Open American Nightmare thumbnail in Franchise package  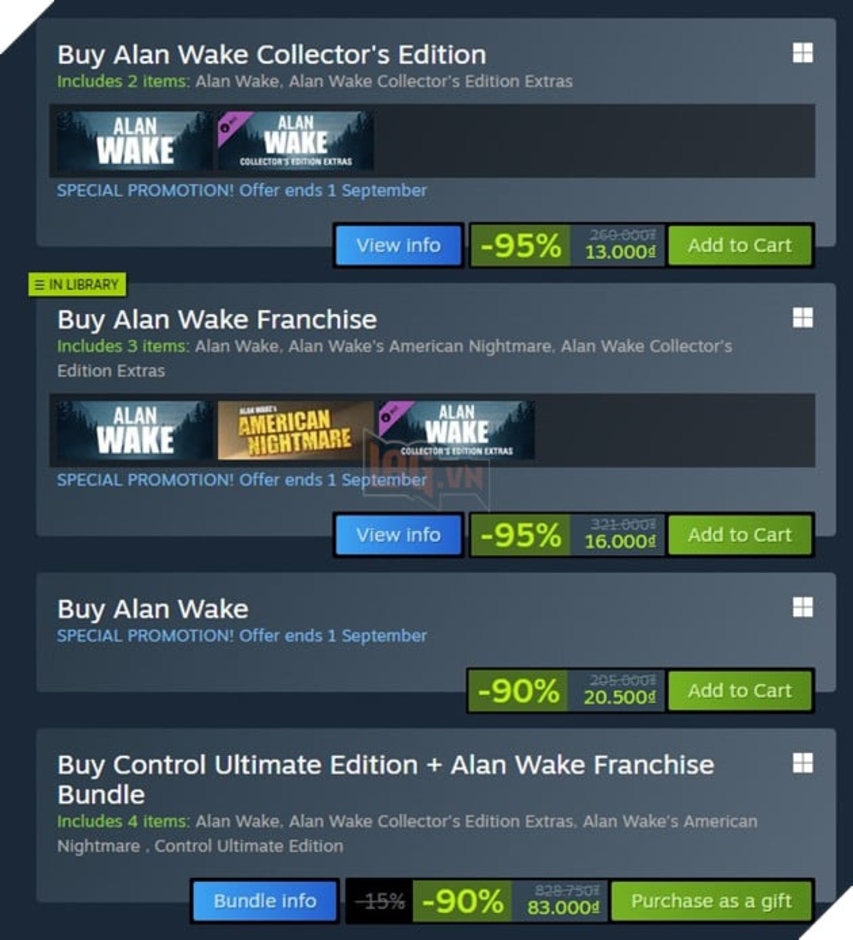tap(296, 430)
